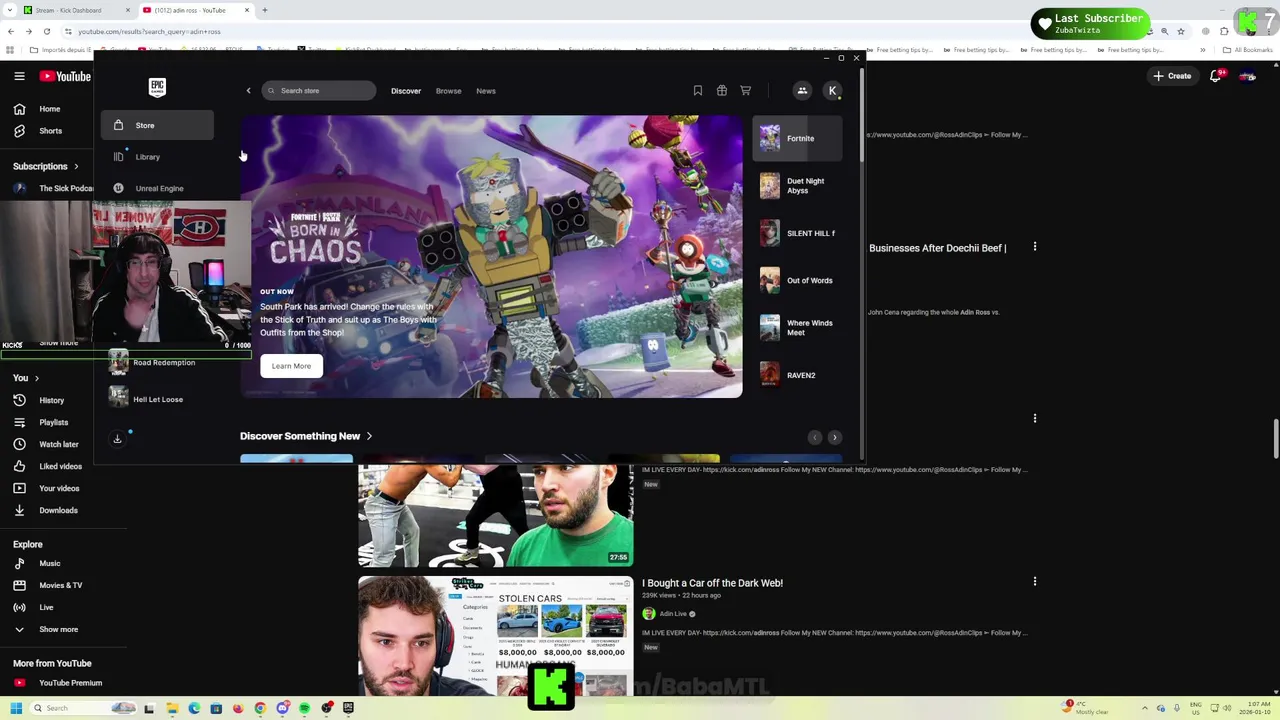Select Unreal Engine in Epic launcher sidebar
Viewport: 1280px width, 720px height.
(157, 188)
